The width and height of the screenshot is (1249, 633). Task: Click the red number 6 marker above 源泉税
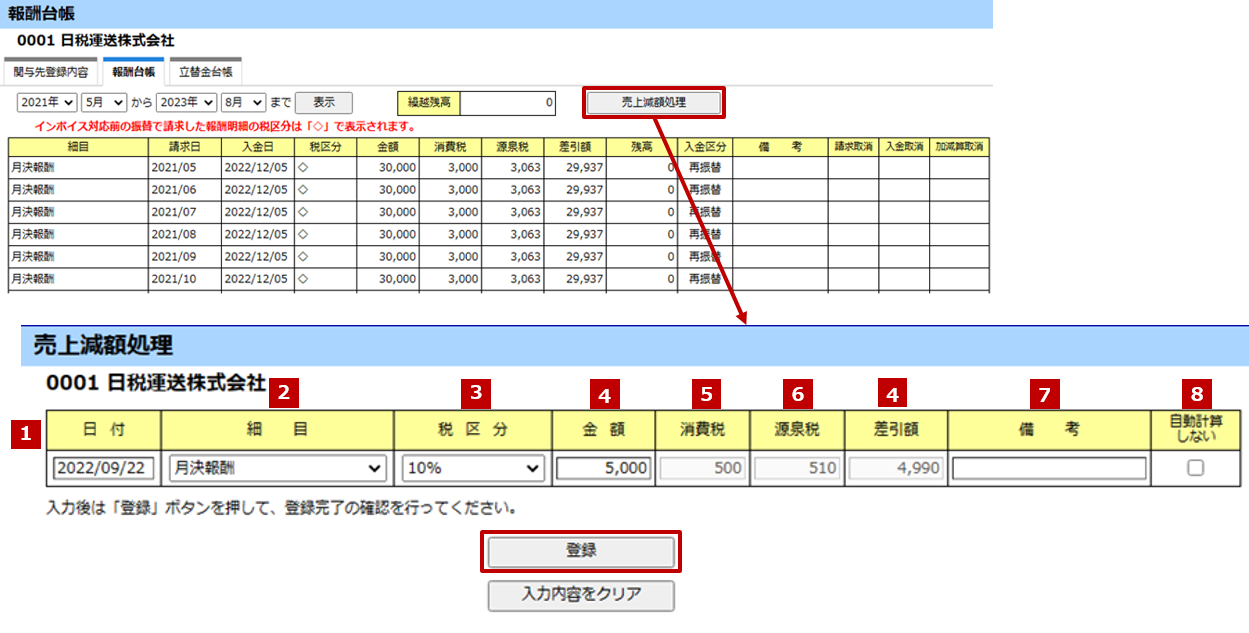click(797, 394)
